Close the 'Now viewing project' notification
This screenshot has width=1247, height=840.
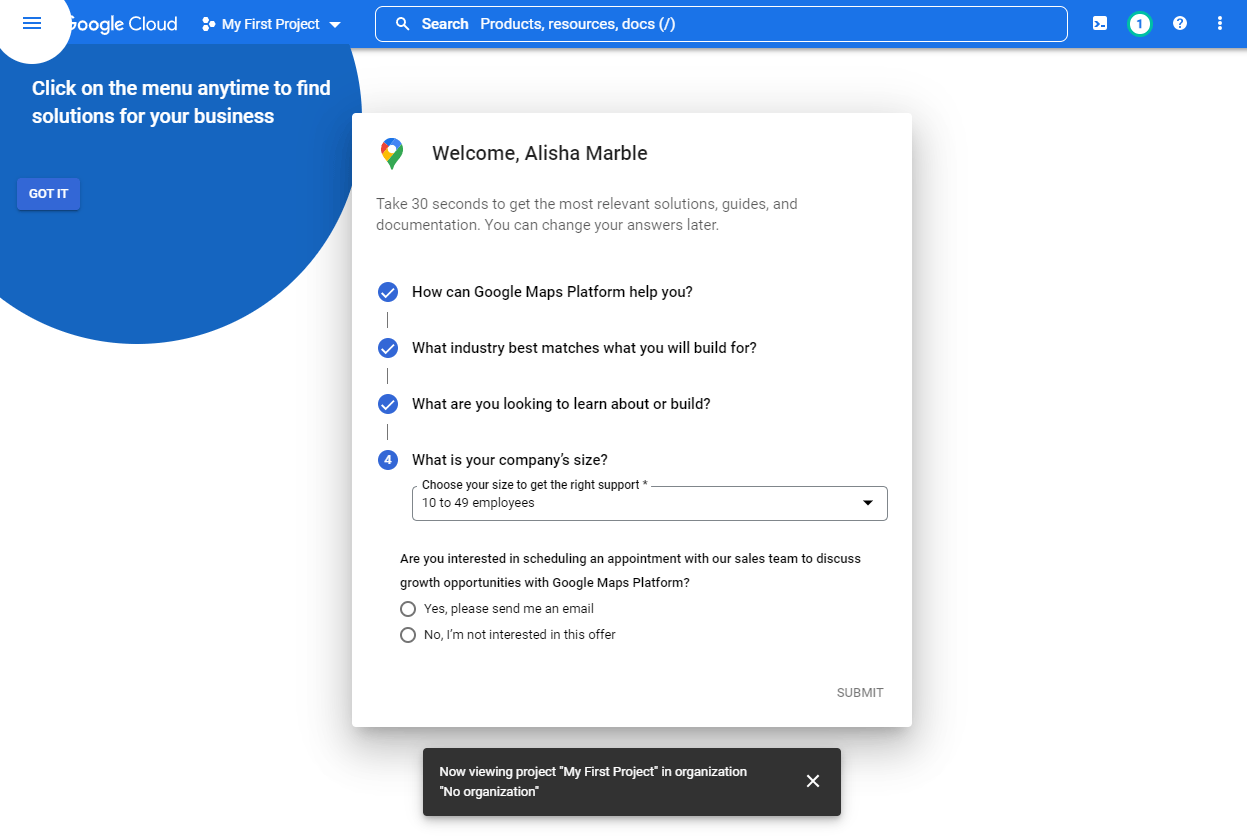point(813,781)
